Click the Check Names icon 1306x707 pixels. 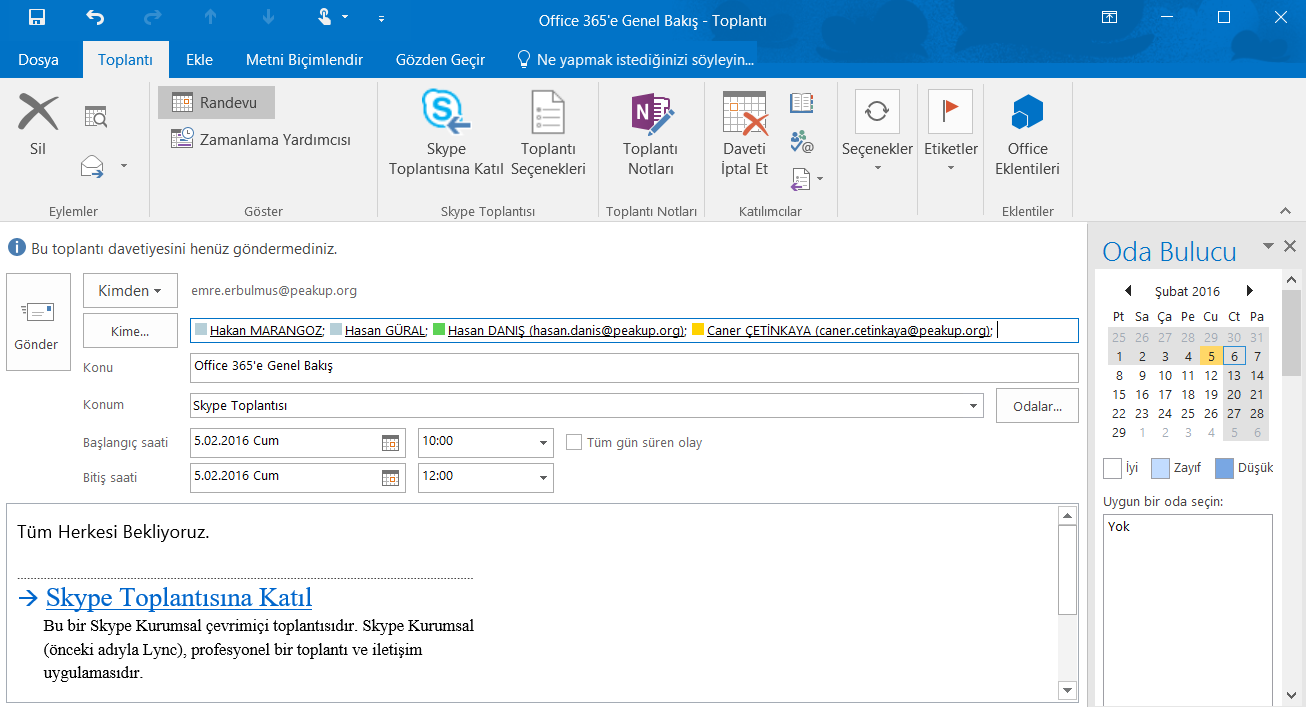point(802,141)
